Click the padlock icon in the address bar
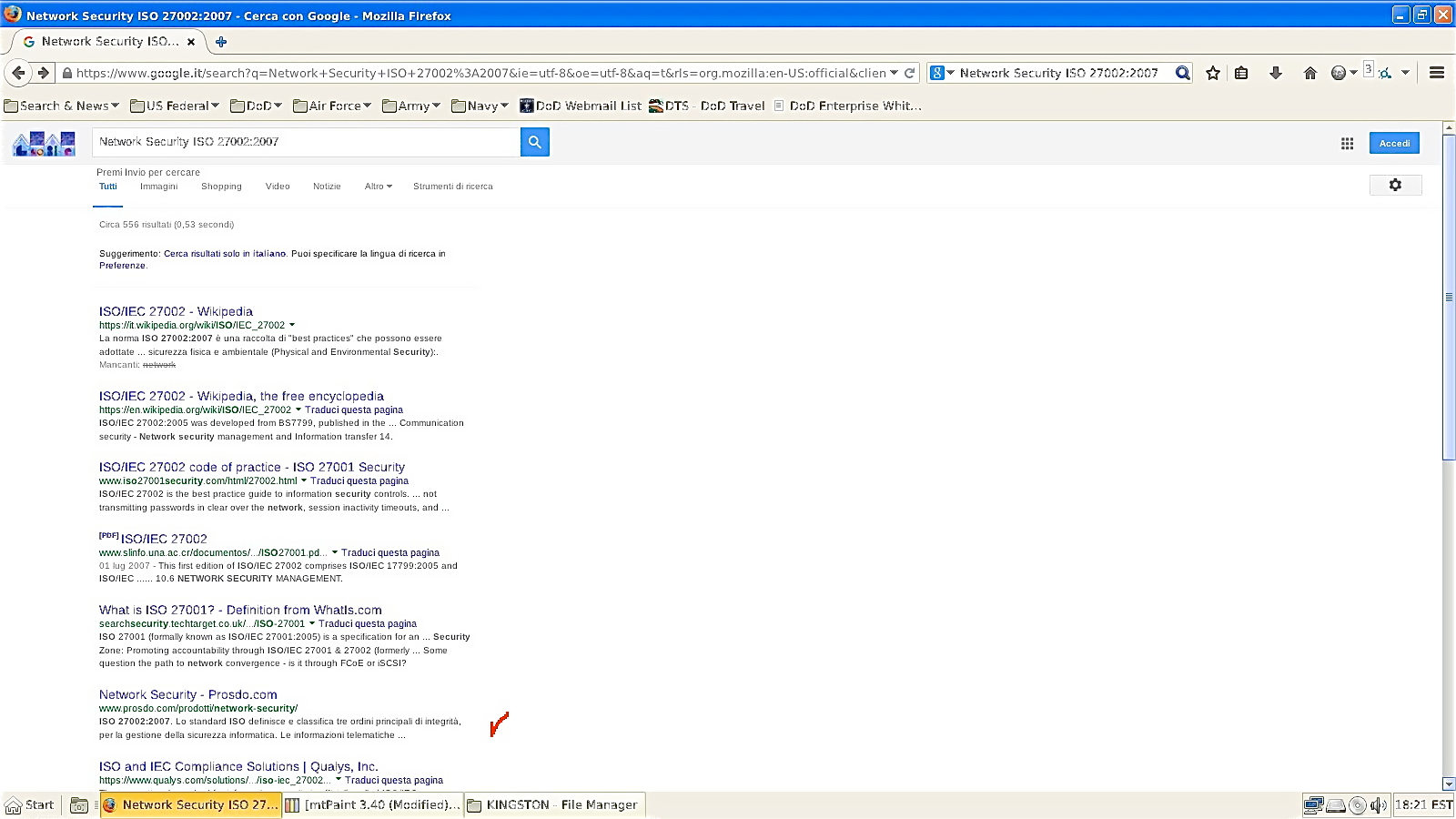Image resolution: width=1456 pixels, height=819 pixels. click(66, 73)
